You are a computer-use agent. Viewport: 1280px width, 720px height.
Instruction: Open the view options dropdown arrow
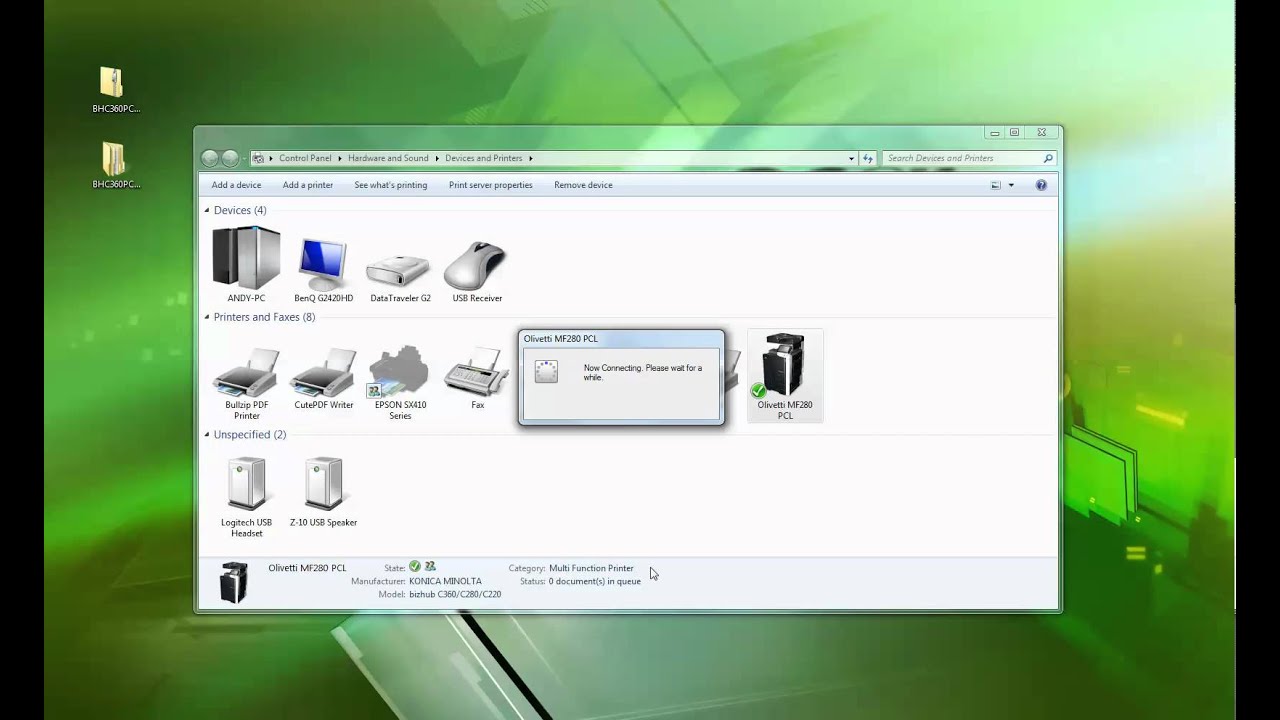pos(1011,185)
